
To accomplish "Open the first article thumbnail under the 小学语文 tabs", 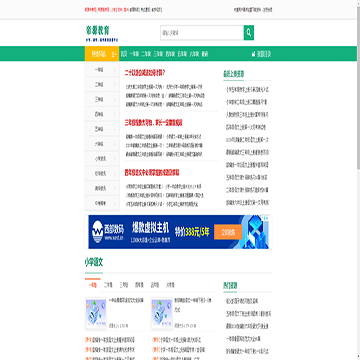I will [x=96, y=313].
